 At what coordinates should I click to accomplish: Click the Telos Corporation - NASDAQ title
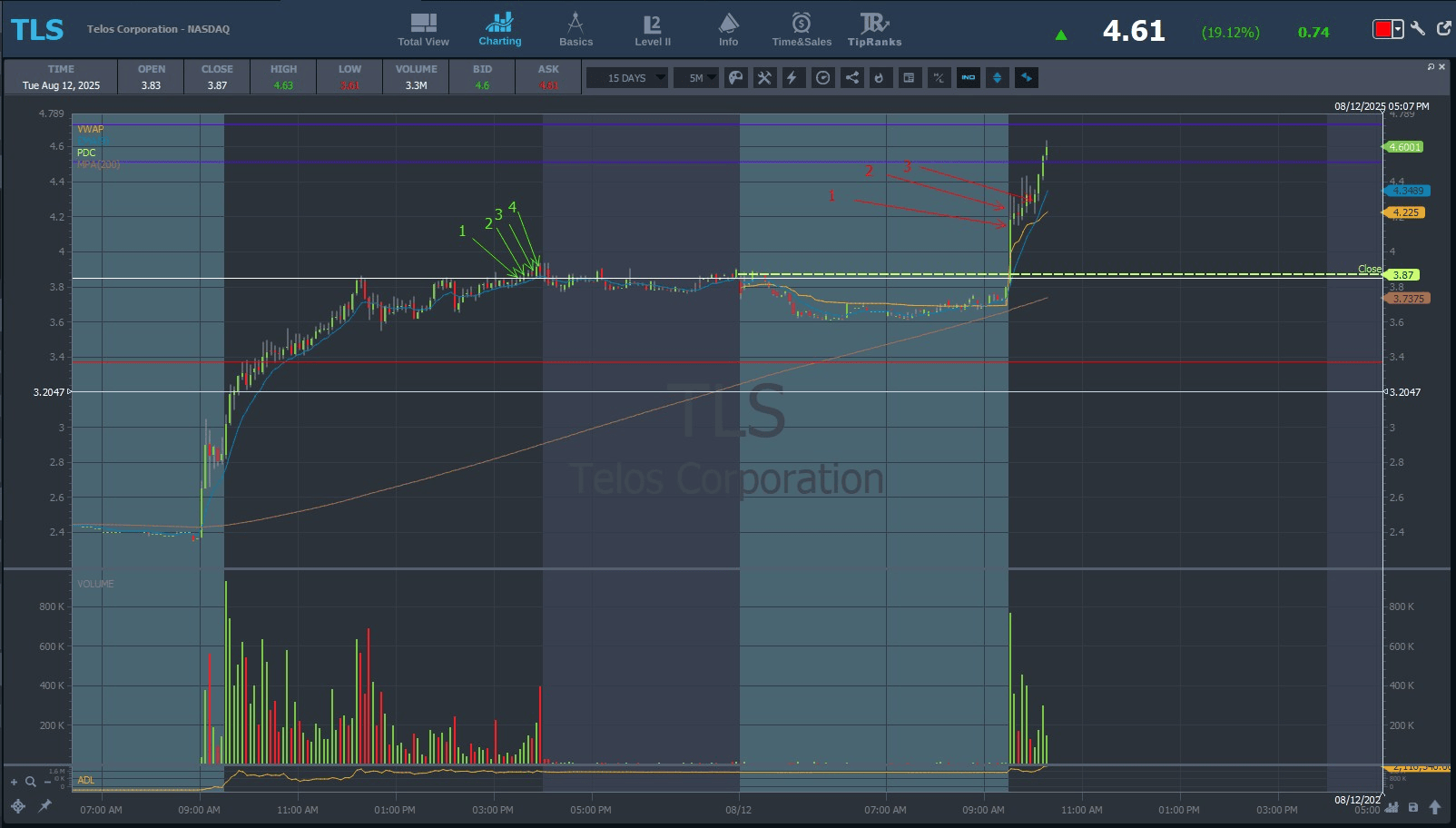[x=158, y=29]
